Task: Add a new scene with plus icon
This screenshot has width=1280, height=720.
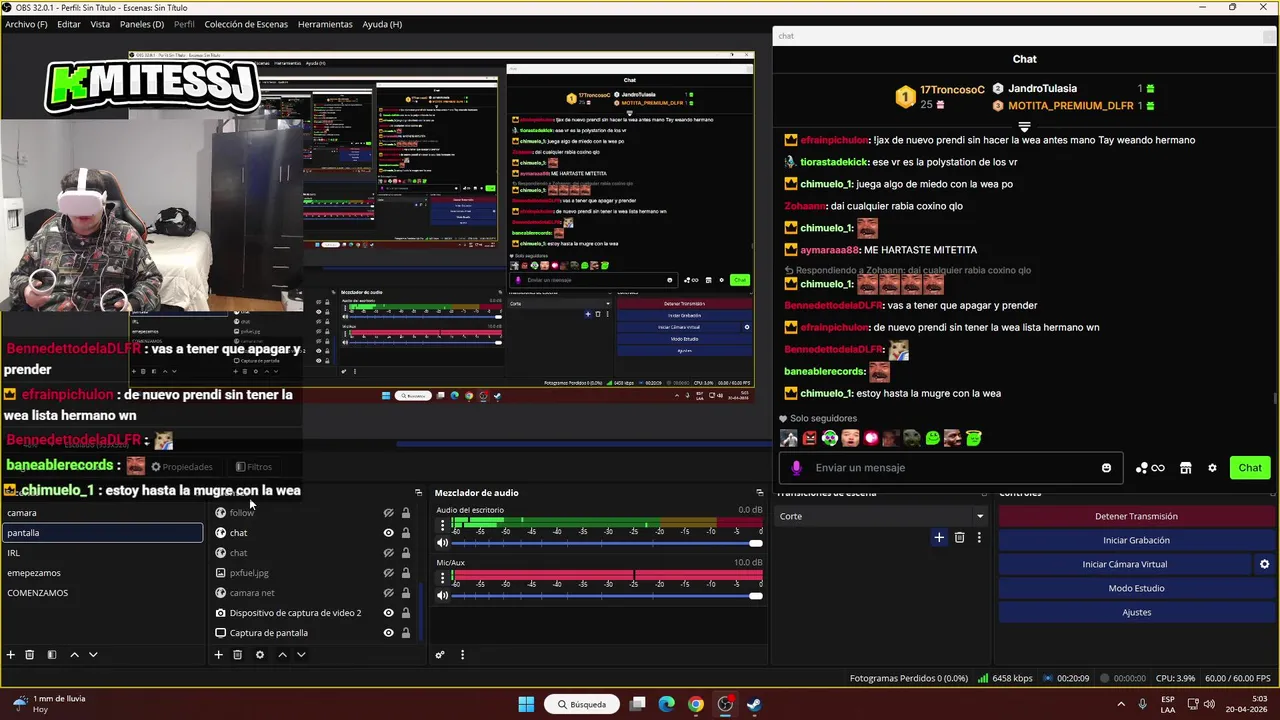Action: [11, 655]
